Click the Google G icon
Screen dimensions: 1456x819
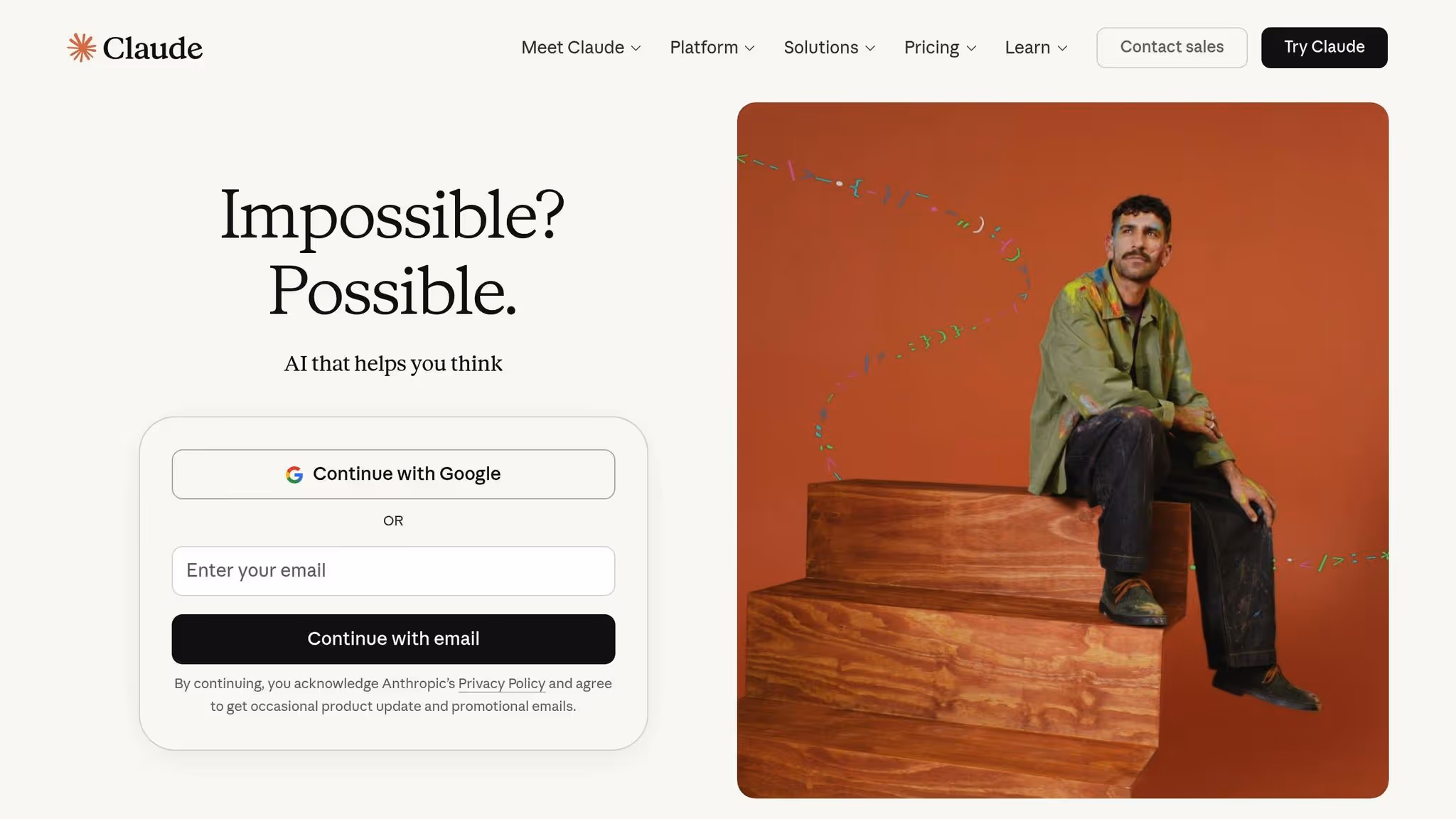point(294,474)
